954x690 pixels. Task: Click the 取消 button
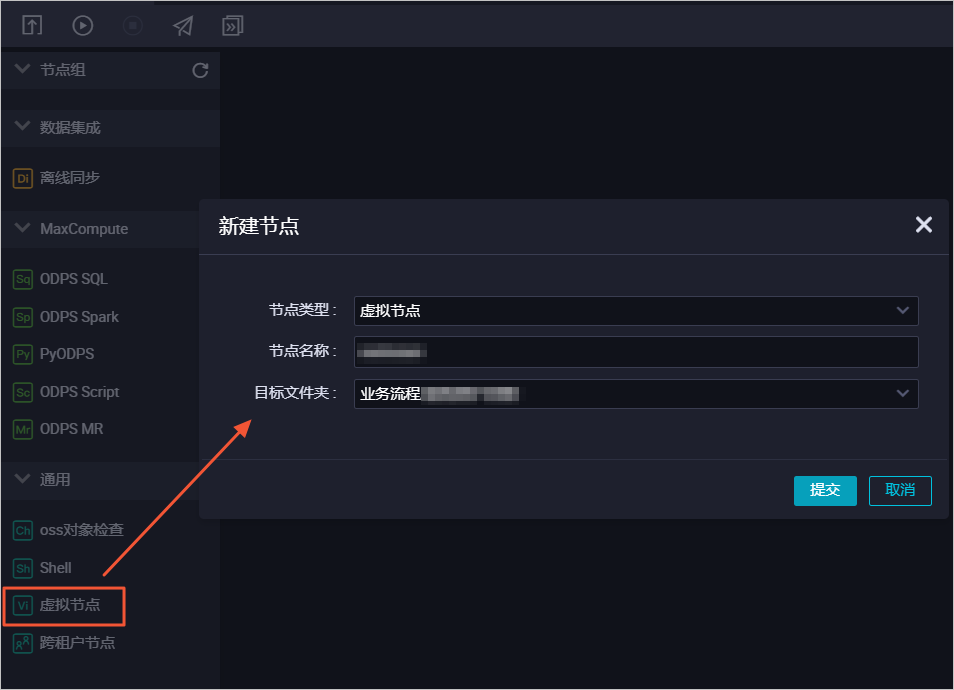900,490
